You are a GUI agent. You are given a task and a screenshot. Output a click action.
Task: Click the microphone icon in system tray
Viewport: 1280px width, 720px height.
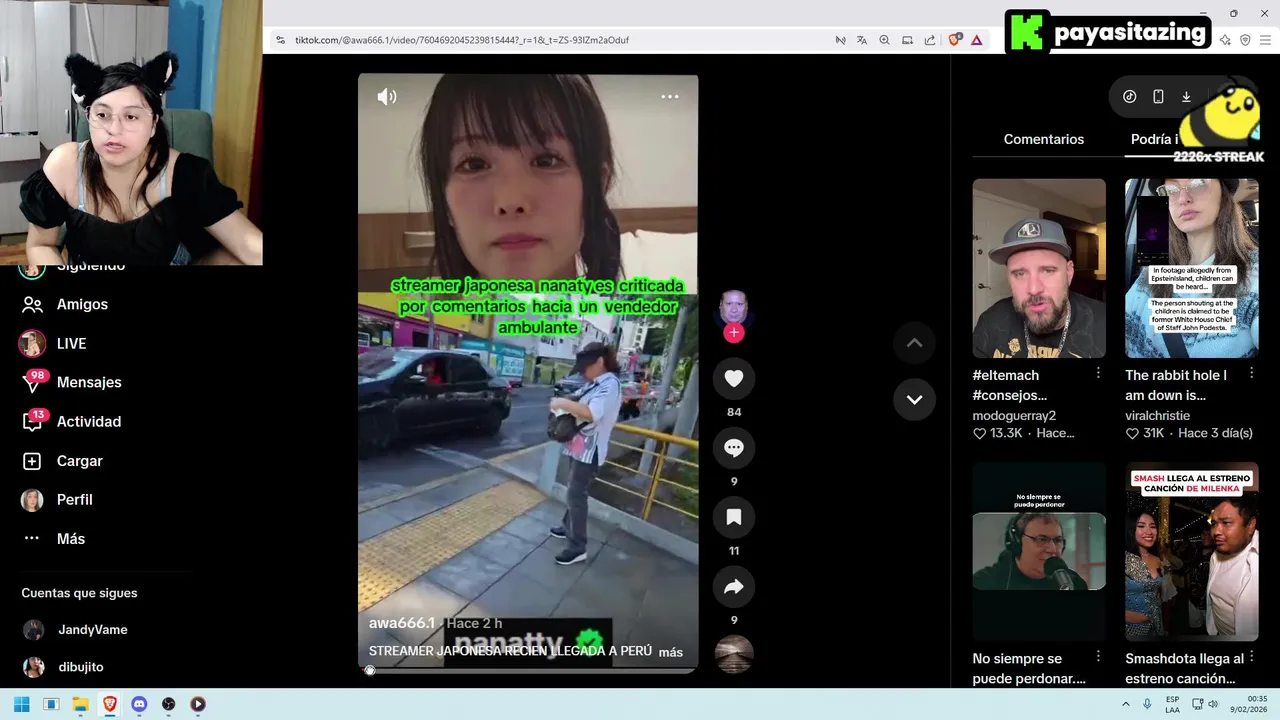click(1147, 704)
